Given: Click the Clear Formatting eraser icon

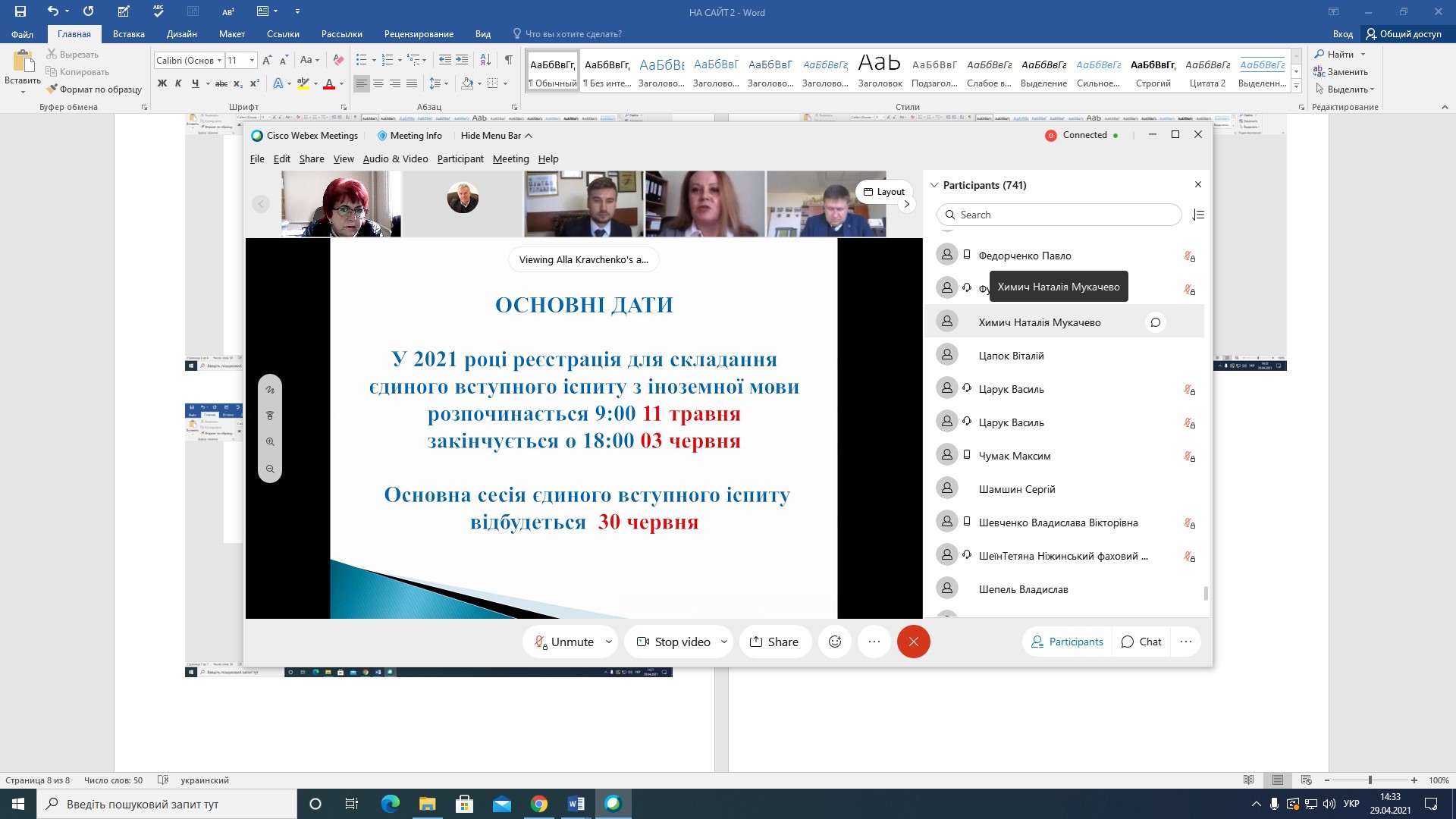Looking at the screenshot, I should point(338,60).
